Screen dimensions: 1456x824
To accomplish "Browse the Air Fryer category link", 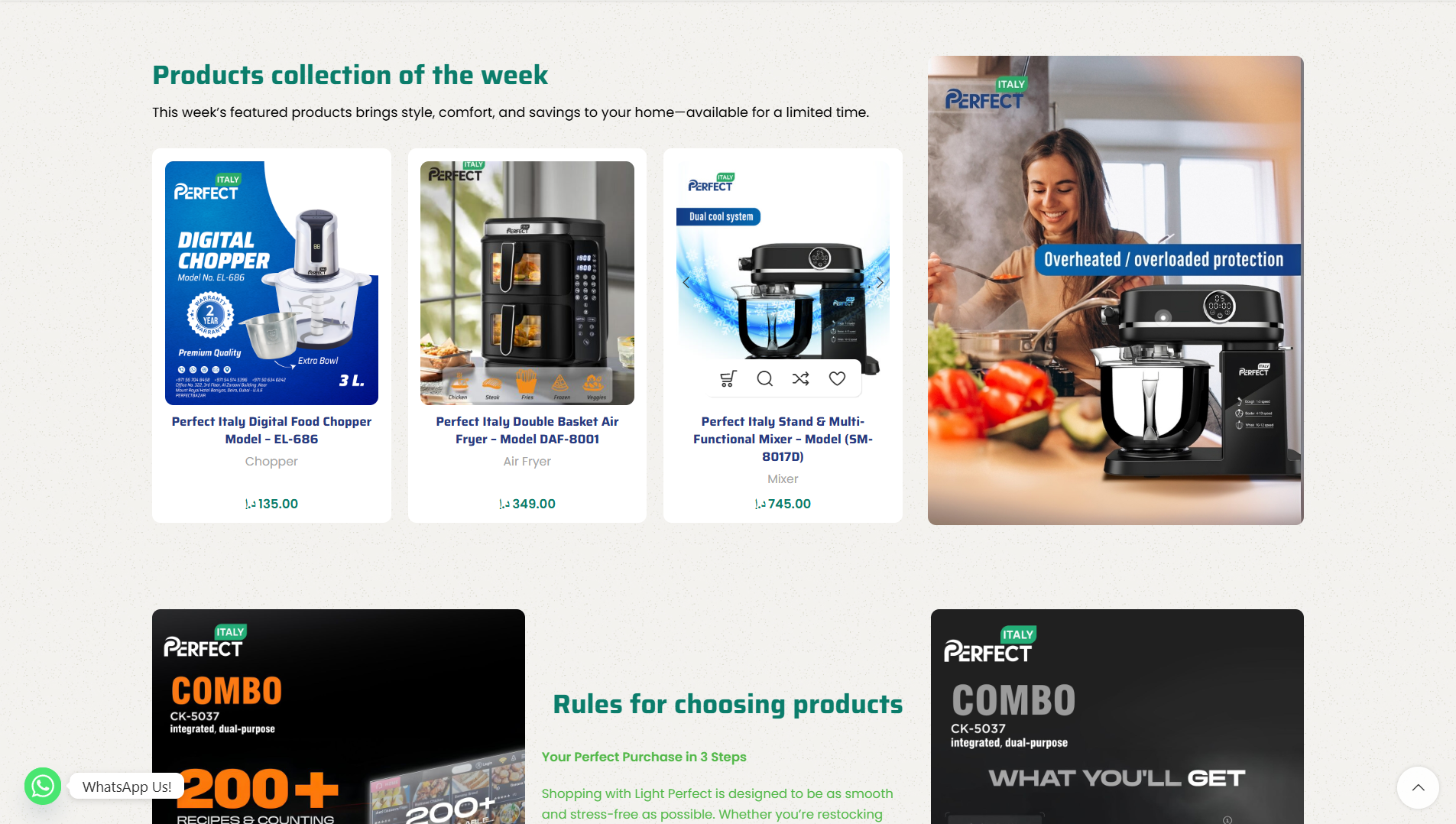I will [x=527, y=462].
